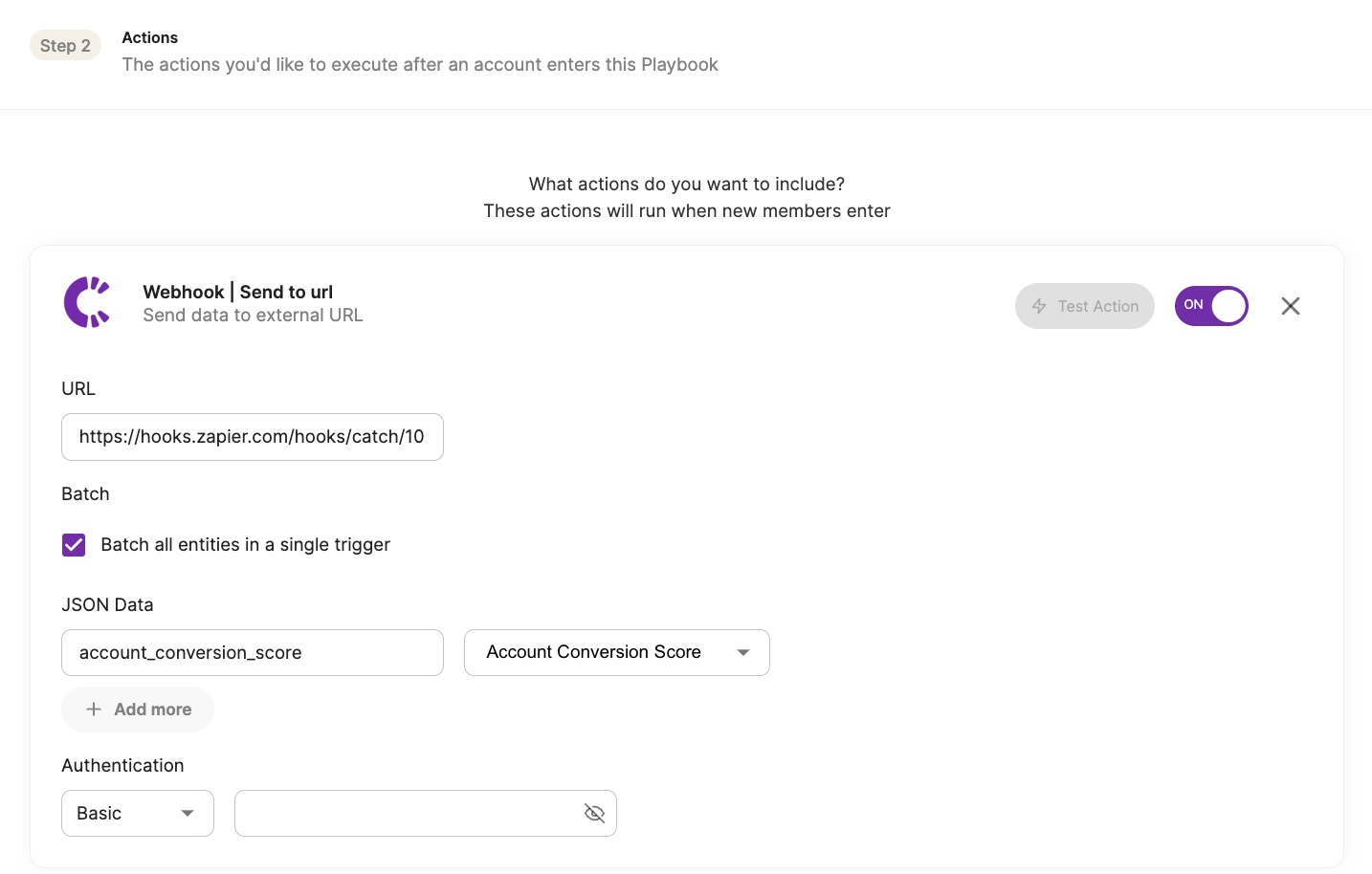Uncheck the Batch all entities checkbox
The width and height of the screenshot is (1372, 874).
click(x=74, y=545)
